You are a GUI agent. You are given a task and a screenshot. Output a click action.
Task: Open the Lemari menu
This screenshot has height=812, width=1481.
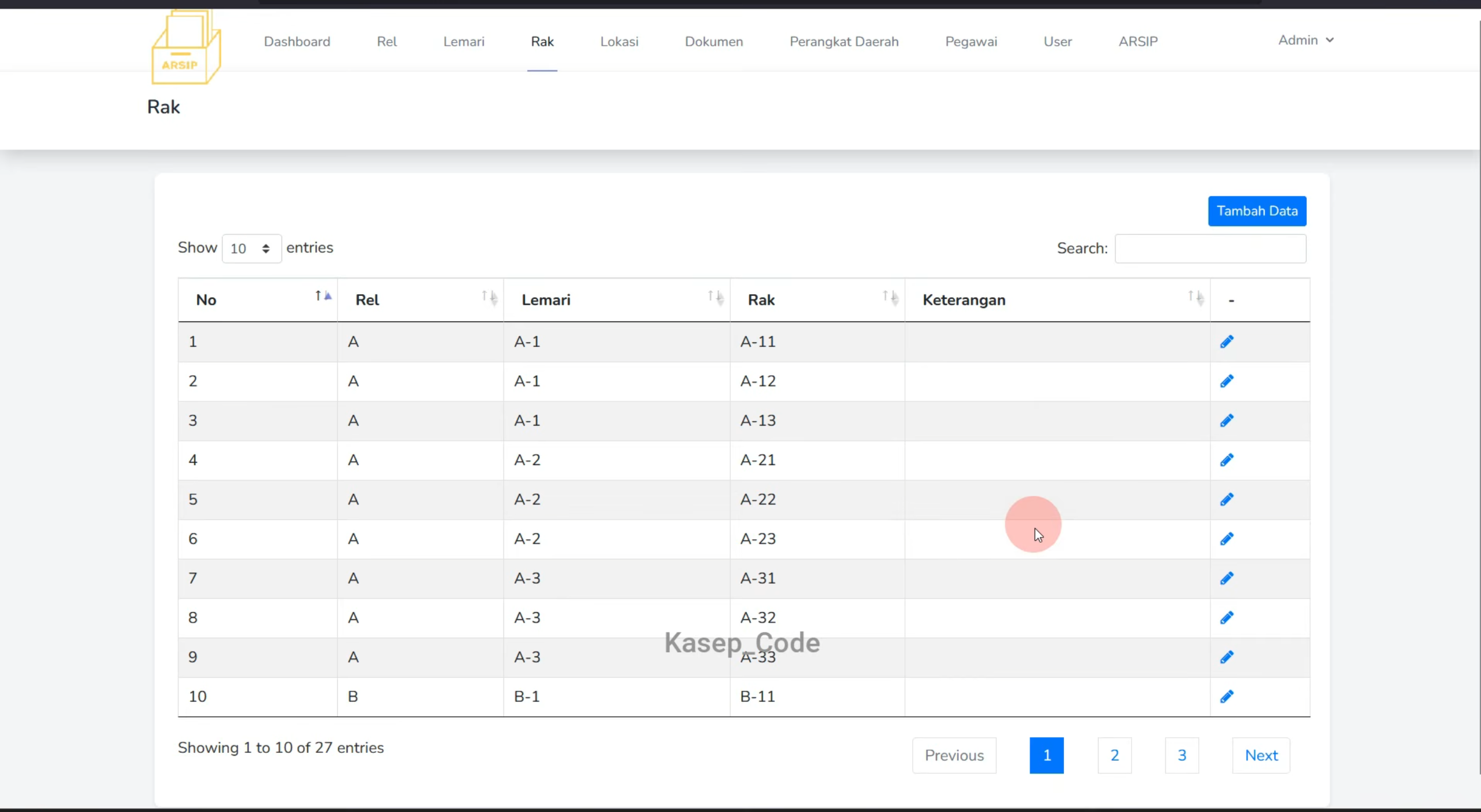point(464,42)
